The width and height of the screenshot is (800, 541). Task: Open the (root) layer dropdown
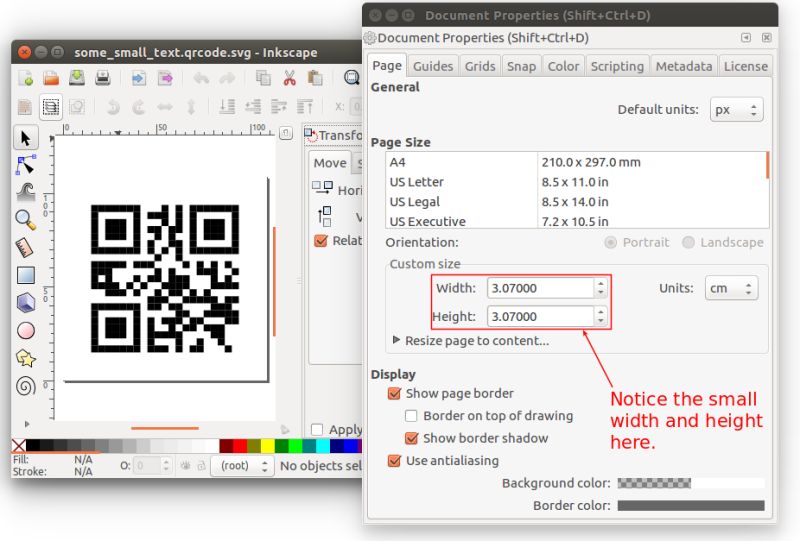[243, 465]
